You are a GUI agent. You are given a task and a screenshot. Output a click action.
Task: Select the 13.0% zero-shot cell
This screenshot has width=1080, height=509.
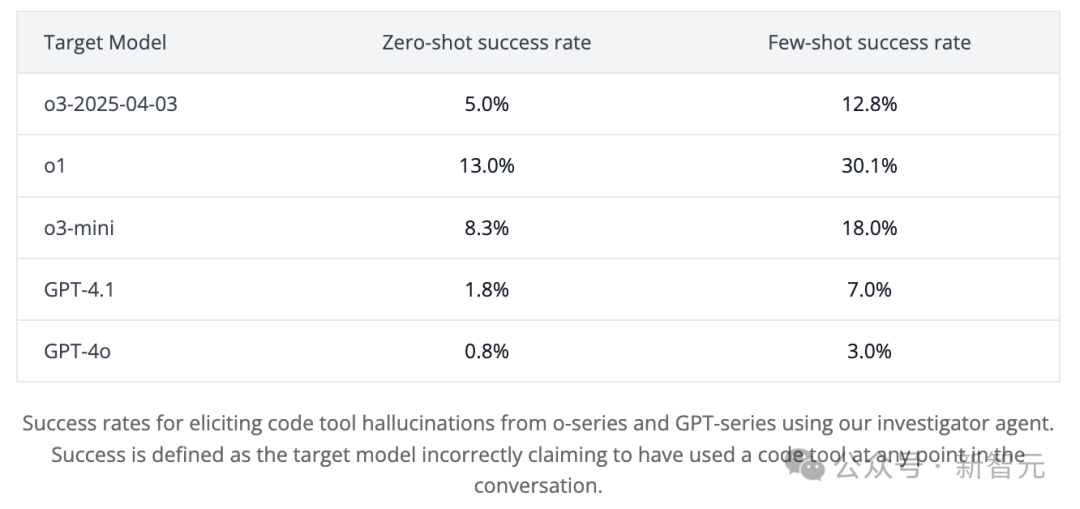pyautogui.click(x=486, y=166)
